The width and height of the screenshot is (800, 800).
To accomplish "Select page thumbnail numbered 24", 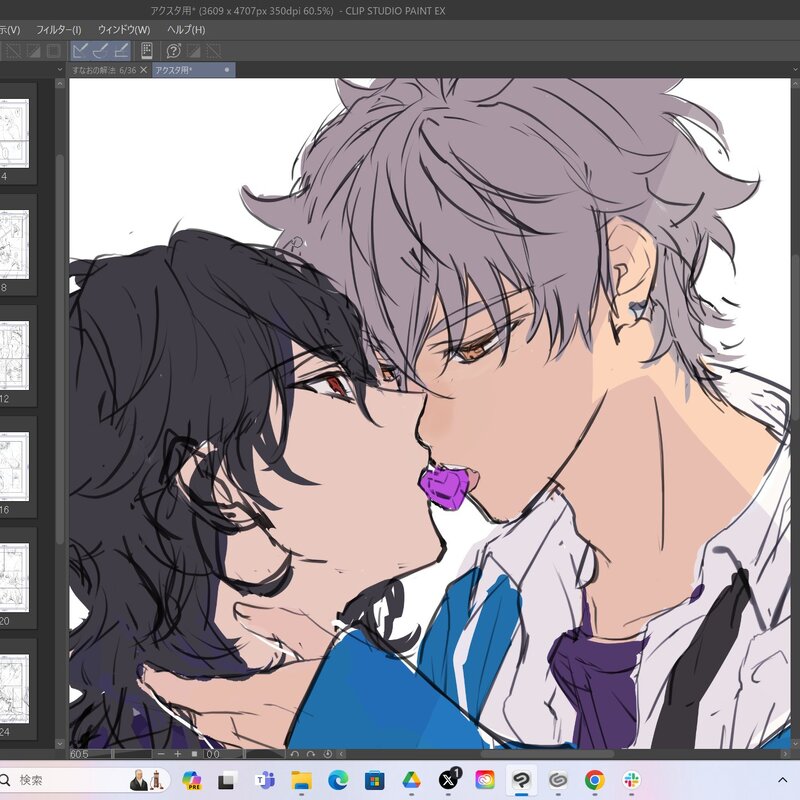I will pyautogui.click(x=14, y=689).
